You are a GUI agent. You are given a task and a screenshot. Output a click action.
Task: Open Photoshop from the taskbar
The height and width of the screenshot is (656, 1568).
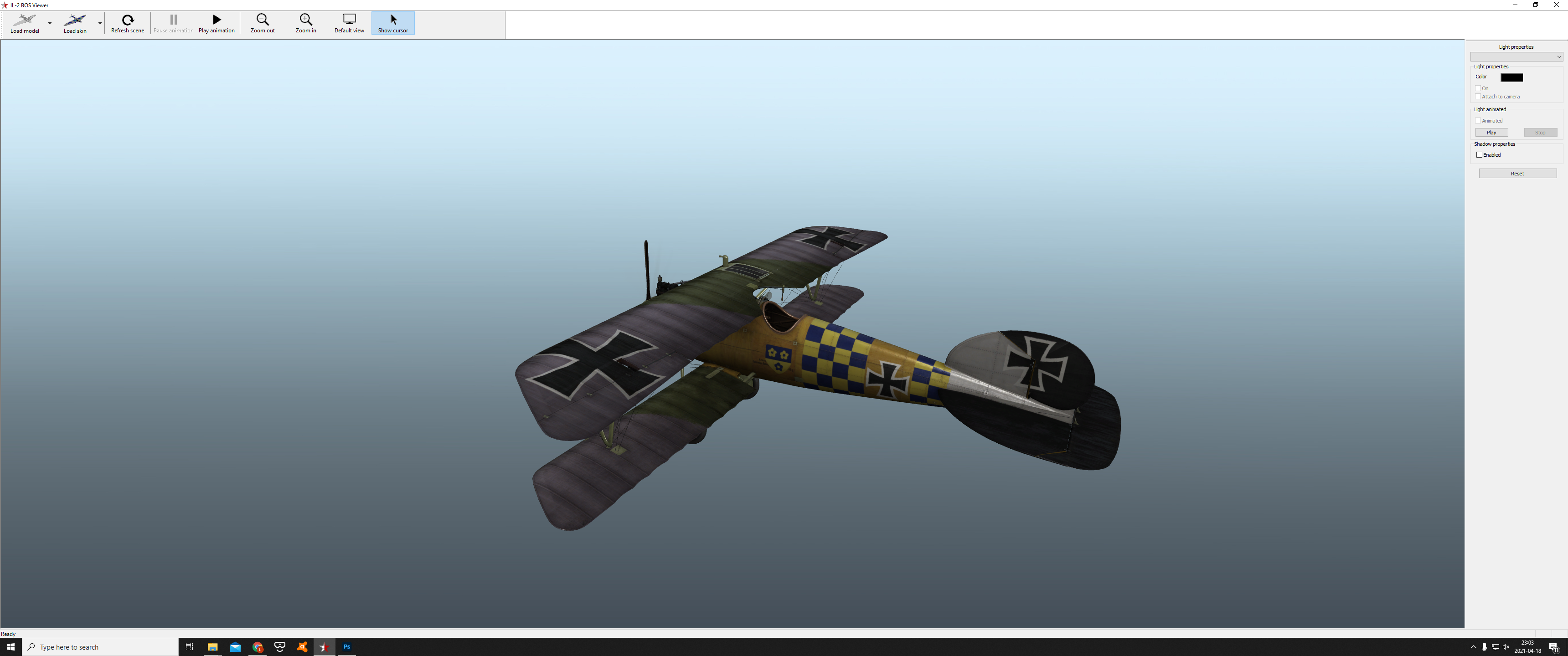[347, 647]
